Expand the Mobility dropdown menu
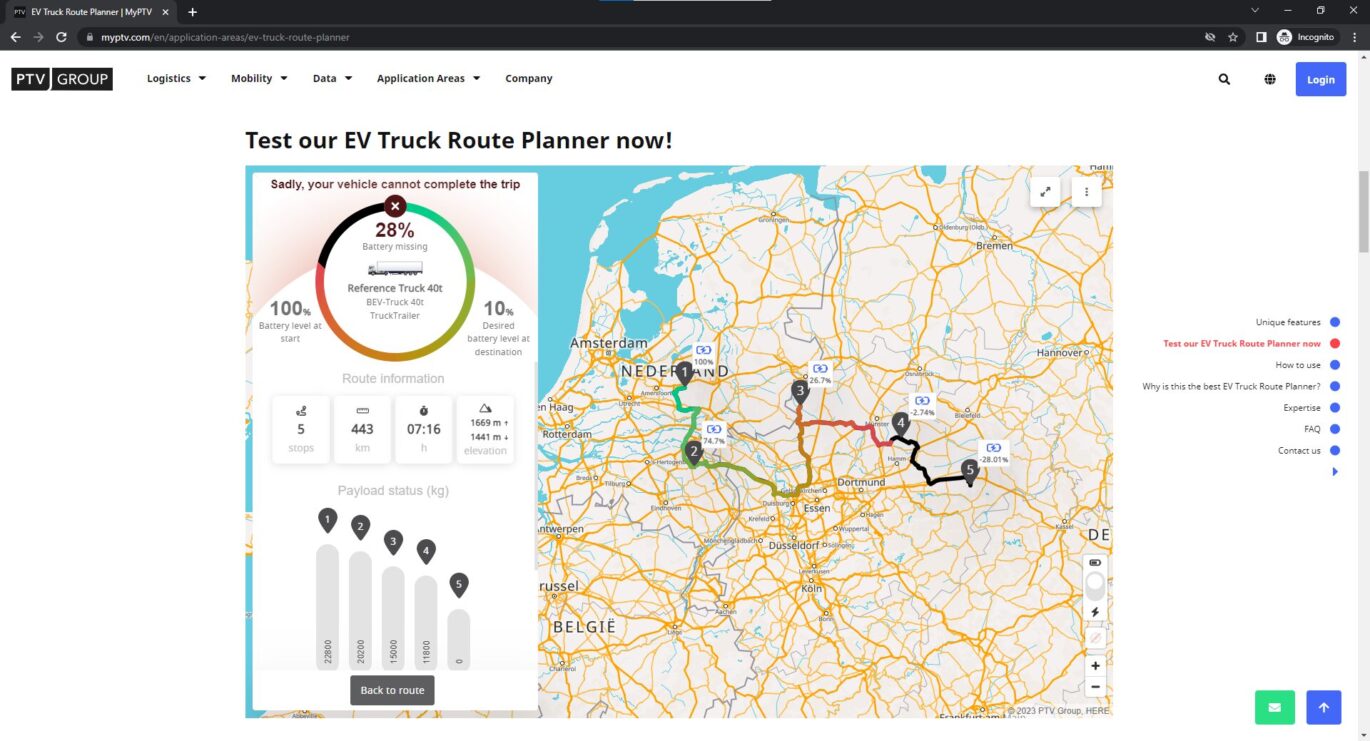1370x741 pixels. click(x=259, y=78)
